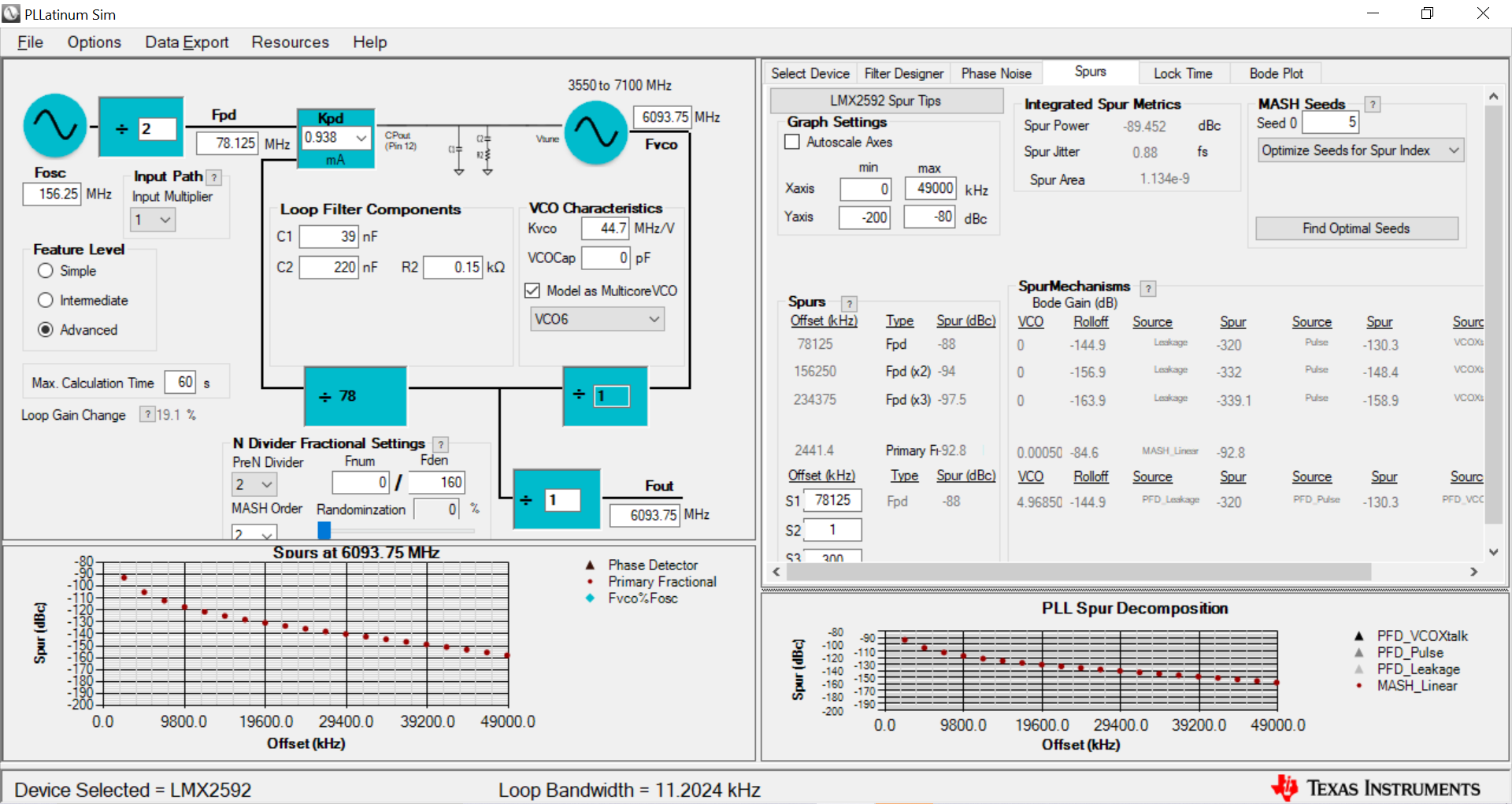Click the LMX2592 Spur Tips button
This screenshot has height=804, width=1512.
click(886, 101)
